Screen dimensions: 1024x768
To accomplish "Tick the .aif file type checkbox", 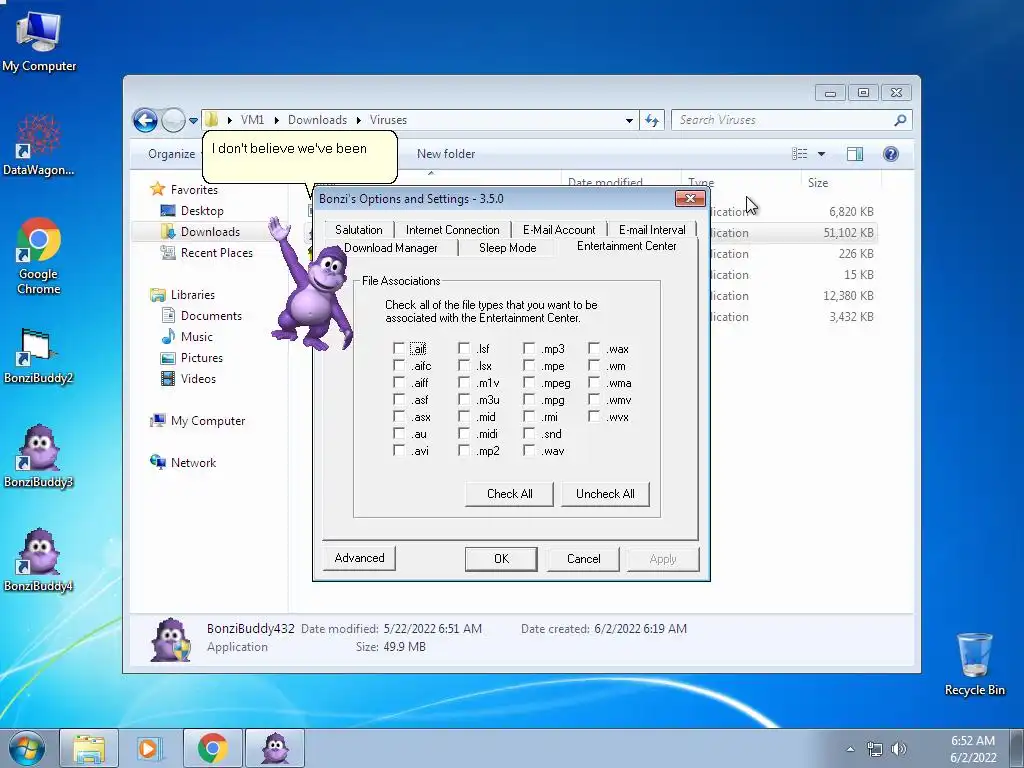I will pyautogui.click(x=399, y=348).
